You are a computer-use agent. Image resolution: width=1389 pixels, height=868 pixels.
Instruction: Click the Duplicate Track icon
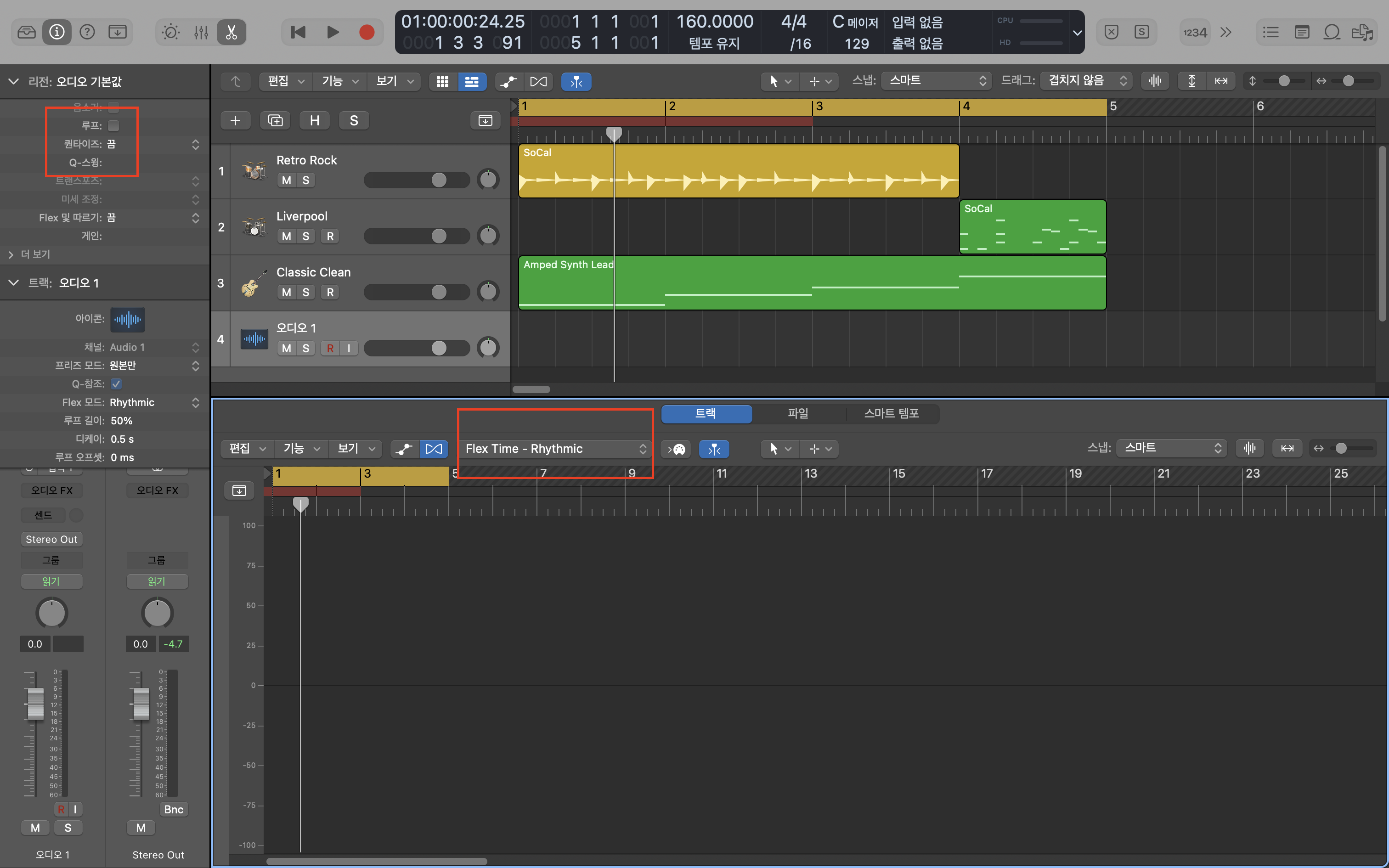(276, 120)
